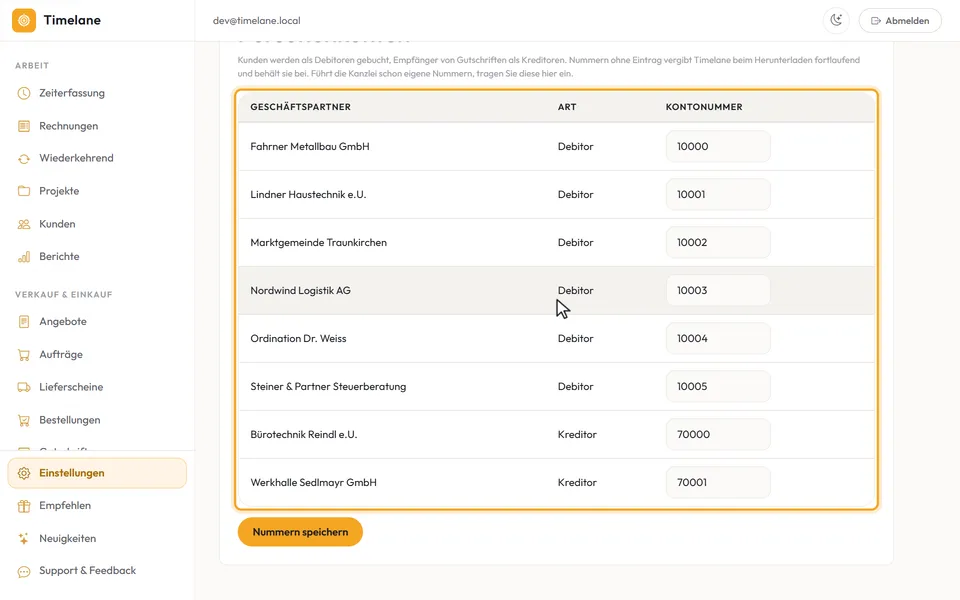This screenshot has height=600, width=960.
Task: Click the Abmelden logout button
Action: pos(900,20)
